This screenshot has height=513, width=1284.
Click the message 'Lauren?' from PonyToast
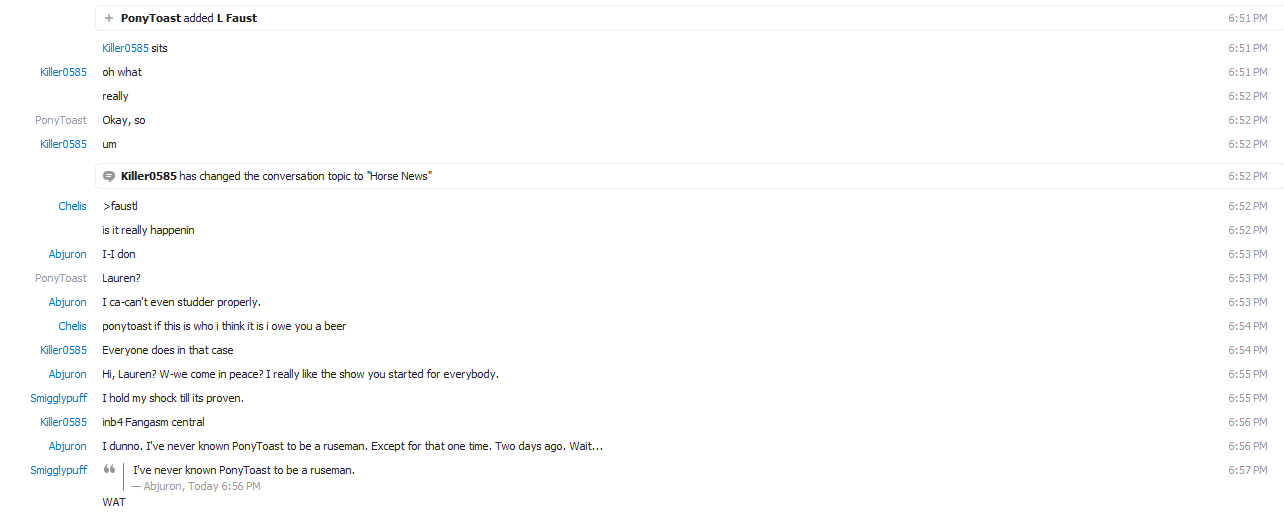(x=123, y=278)
